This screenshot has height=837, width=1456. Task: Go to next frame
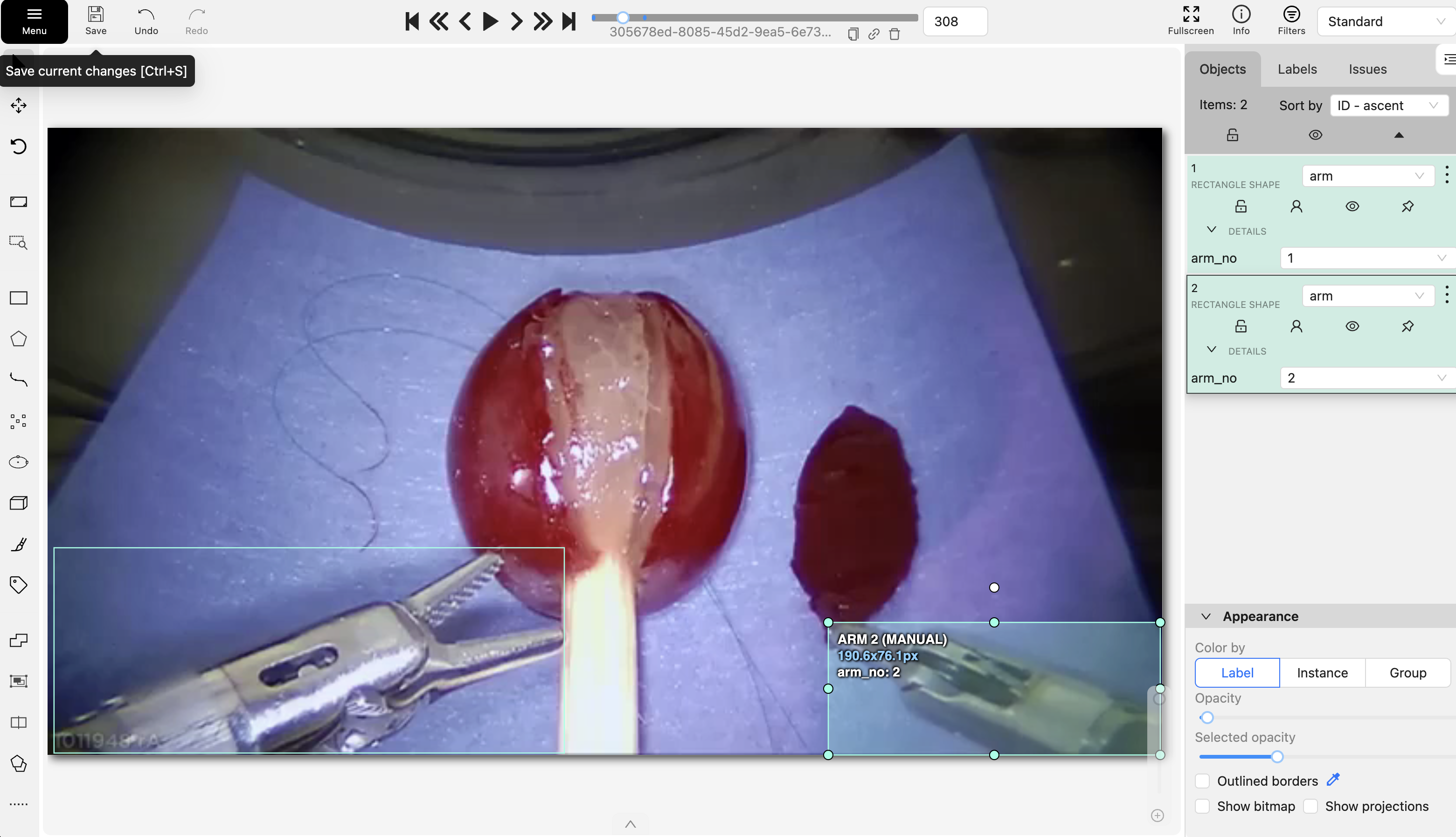tap(517, 21)
